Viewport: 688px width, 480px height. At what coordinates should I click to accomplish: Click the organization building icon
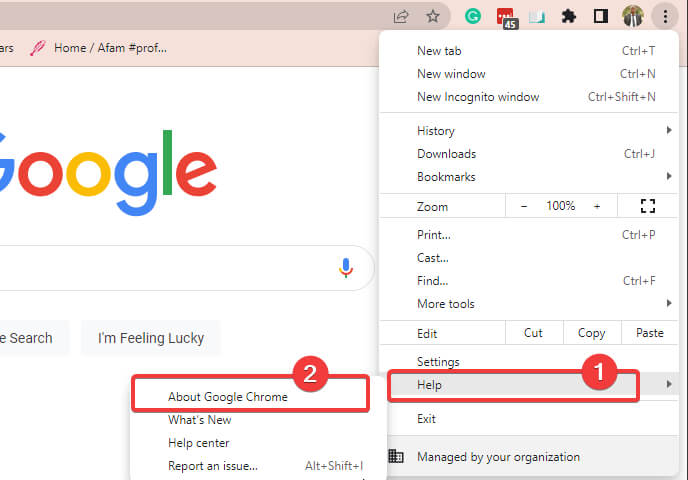(396, 456)
